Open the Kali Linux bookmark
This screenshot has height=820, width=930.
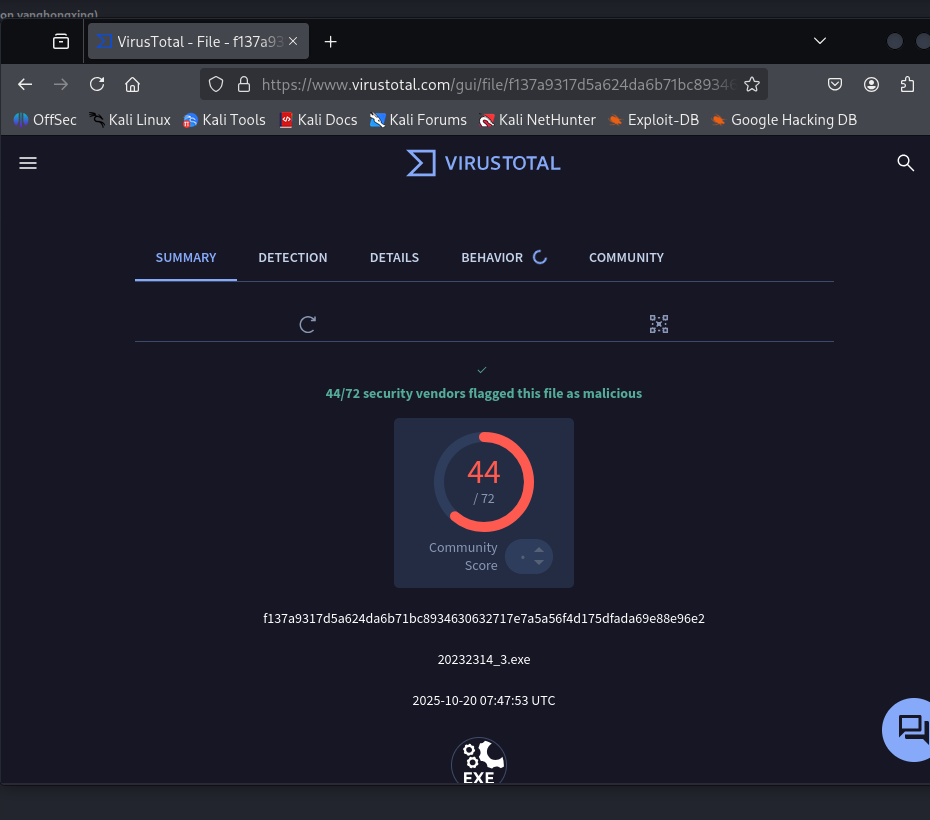point(130,120)
